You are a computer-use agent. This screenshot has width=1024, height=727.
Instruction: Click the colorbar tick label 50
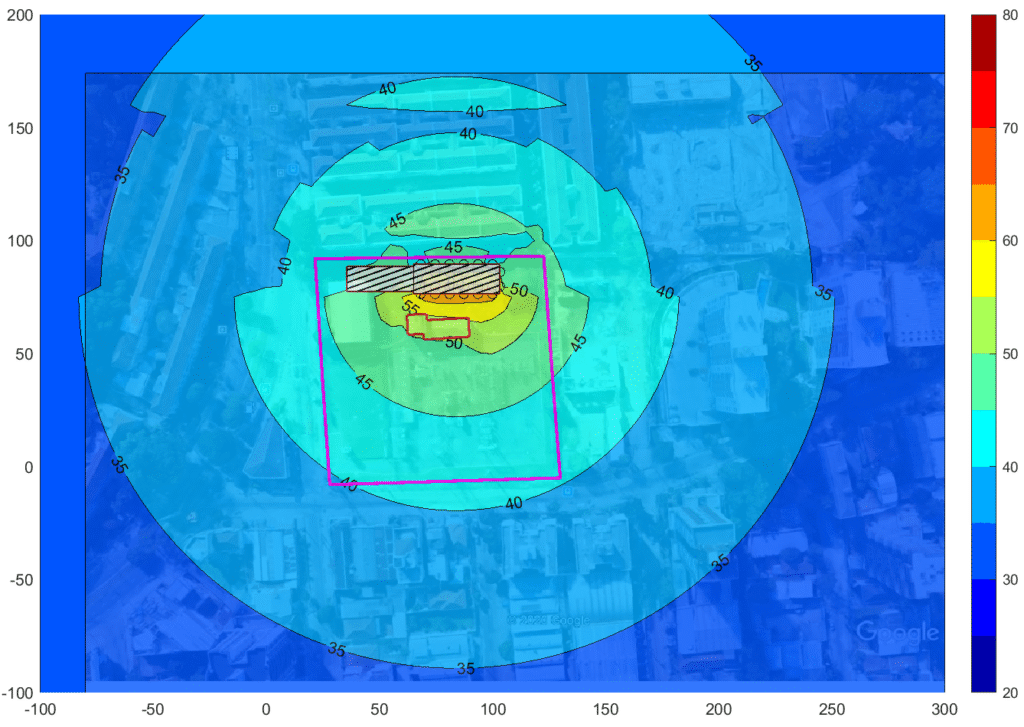point(1010,354)
